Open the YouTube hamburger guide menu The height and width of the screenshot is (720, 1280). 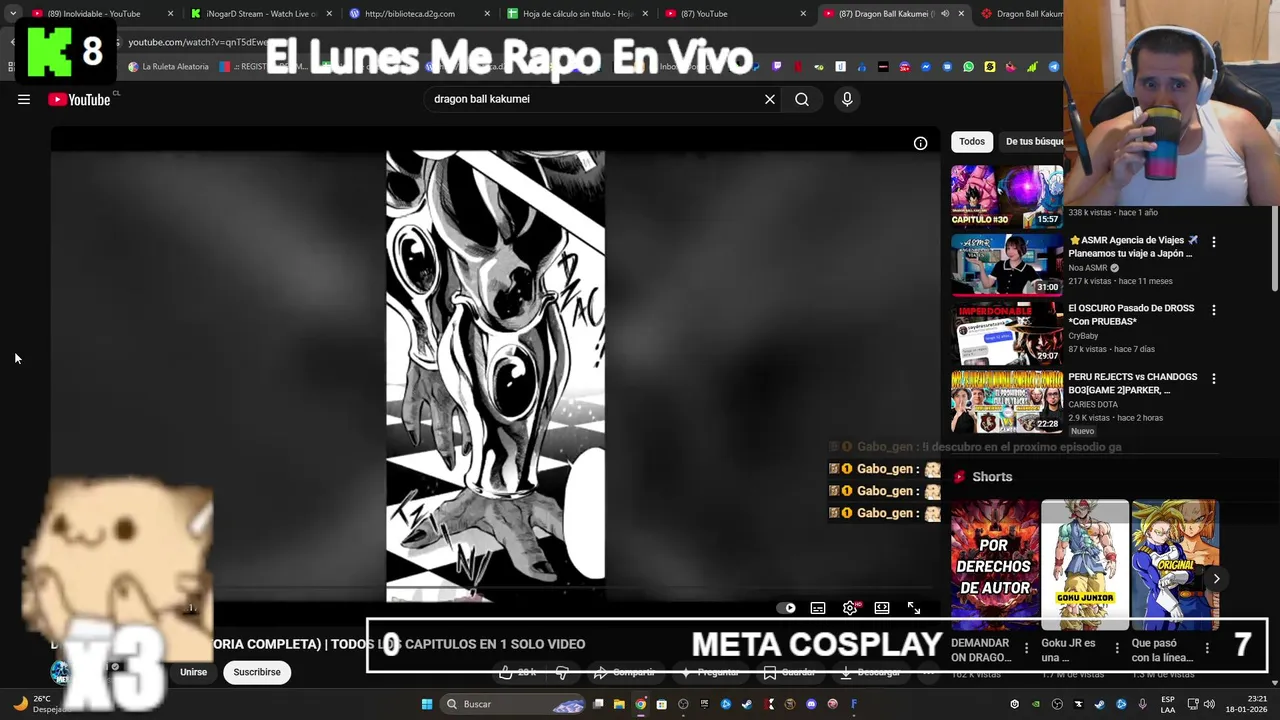(24, 99)
